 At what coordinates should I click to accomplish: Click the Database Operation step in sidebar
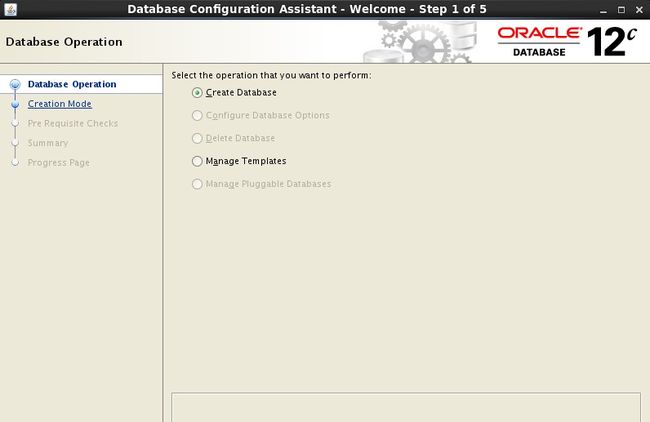[x=72, y=84]
